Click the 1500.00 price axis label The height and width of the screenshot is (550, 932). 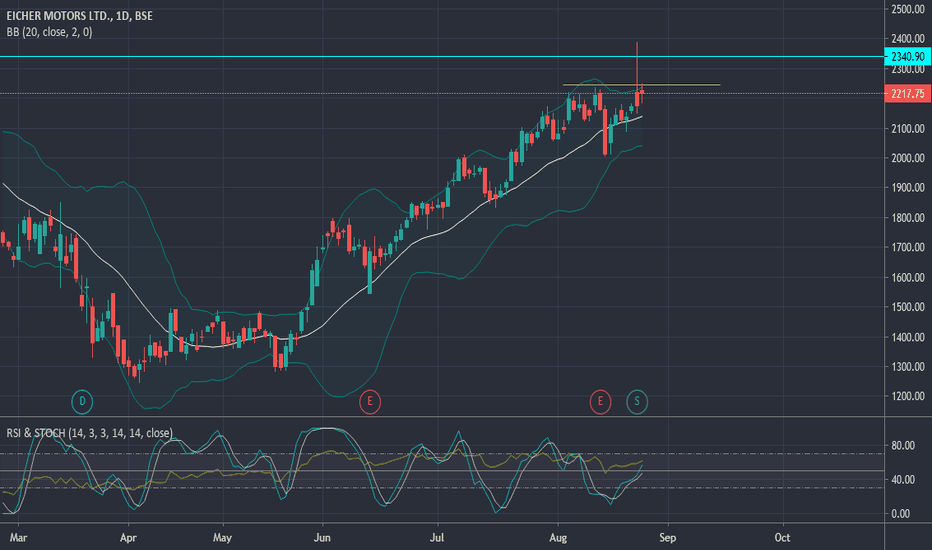[x=908, y=307]
